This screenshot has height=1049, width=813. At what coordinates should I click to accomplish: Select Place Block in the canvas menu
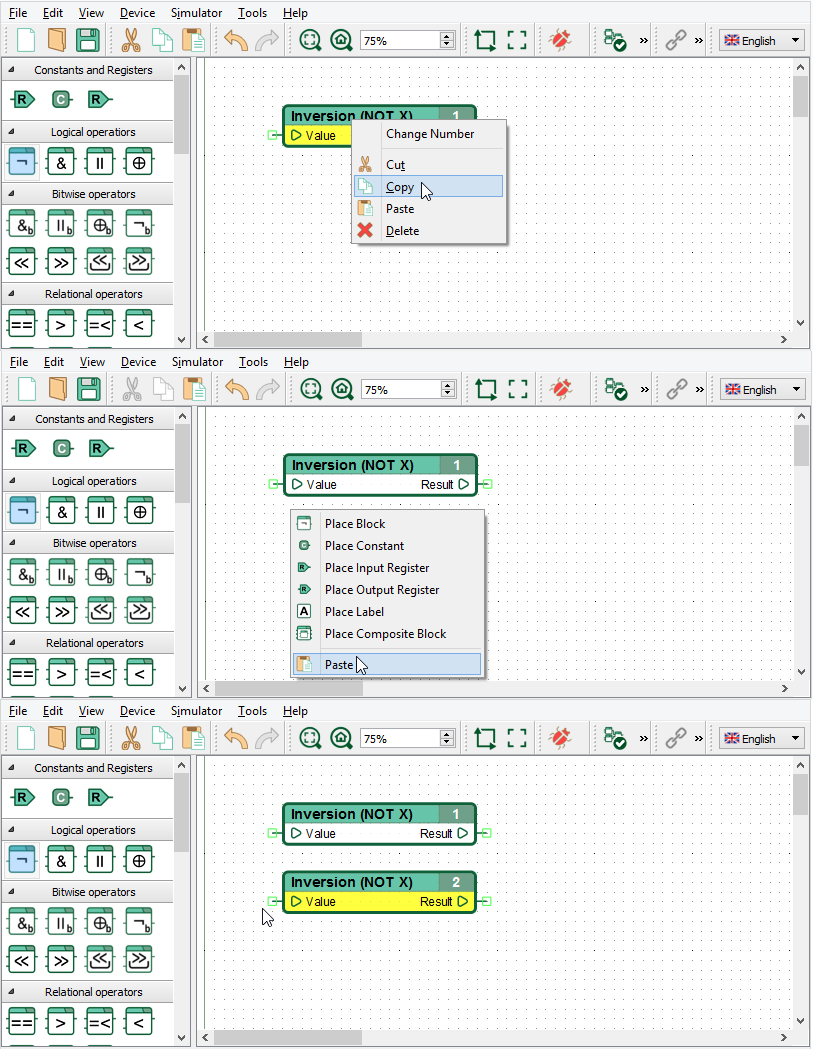387,524
